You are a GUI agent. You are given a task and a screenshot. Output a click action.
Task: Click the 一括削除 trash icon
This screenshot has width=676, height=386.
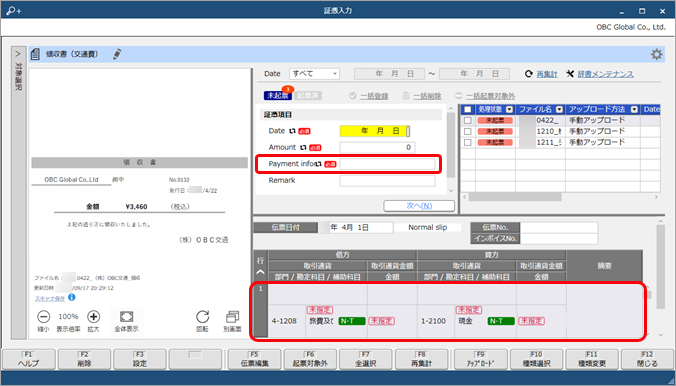(x=406, y=96)
